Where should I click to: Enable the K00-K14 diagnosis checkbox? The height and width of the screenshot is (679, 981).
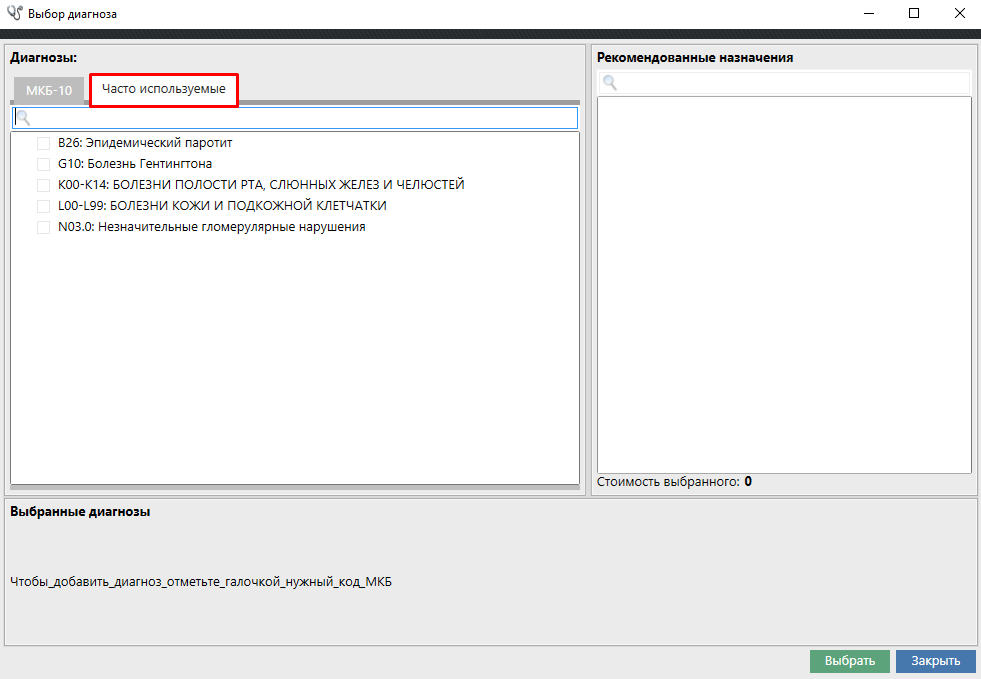[43, 185]
